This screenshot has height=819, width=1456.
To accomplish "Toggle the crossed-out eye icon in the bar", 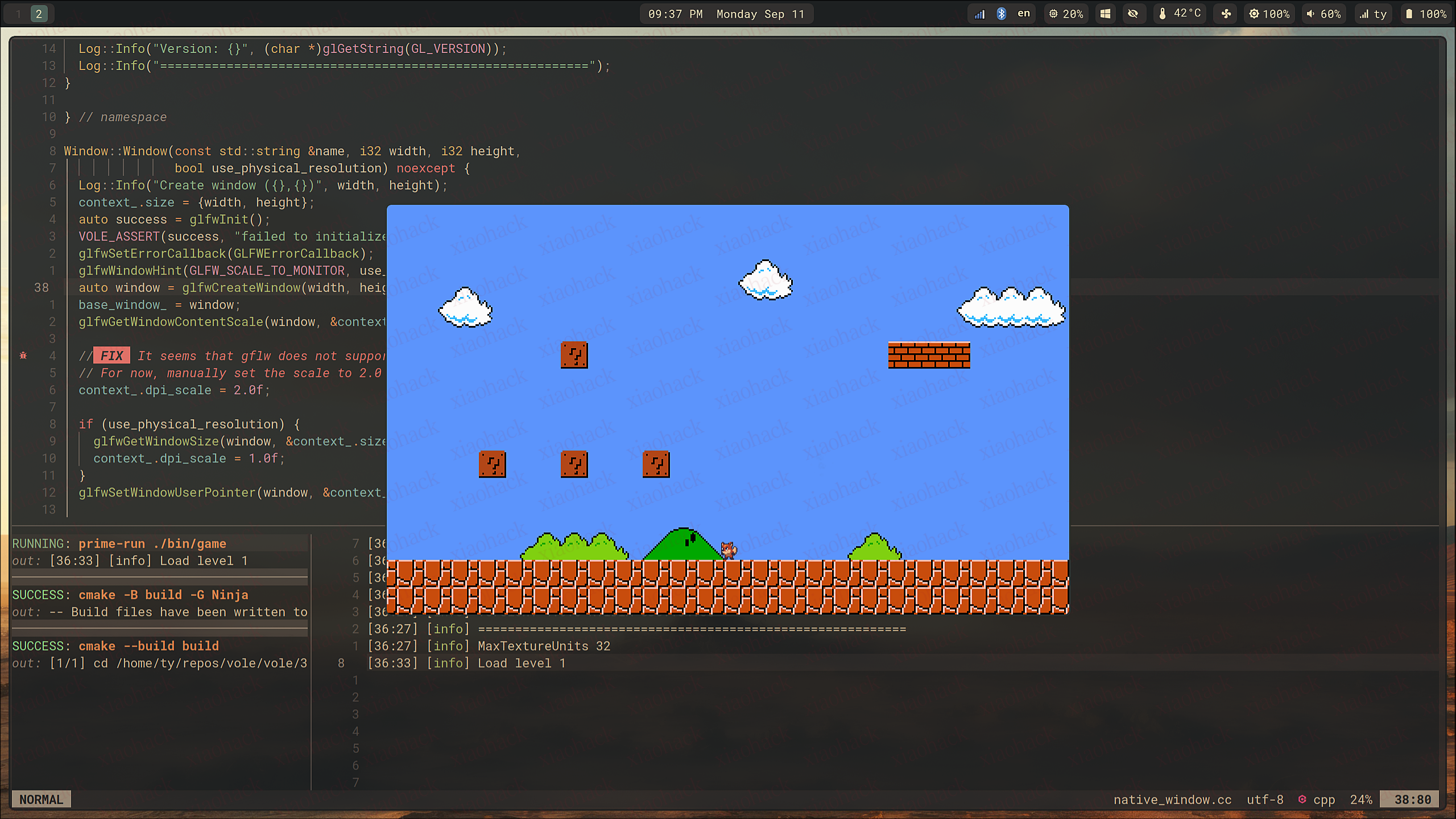I will [x=1133, y=14].
